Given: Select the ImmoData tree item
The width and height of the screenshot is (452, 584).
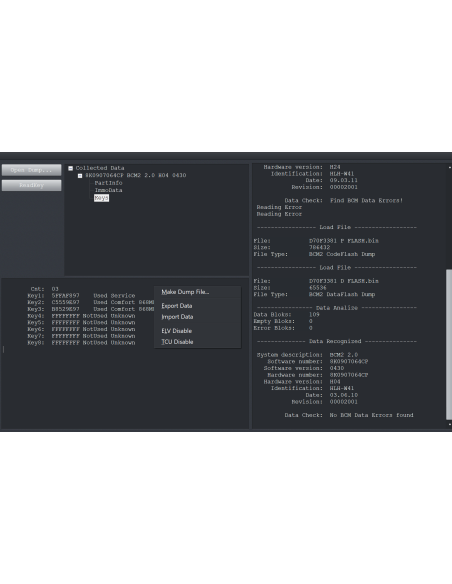Looking at the screenshot, I should 108,190.
